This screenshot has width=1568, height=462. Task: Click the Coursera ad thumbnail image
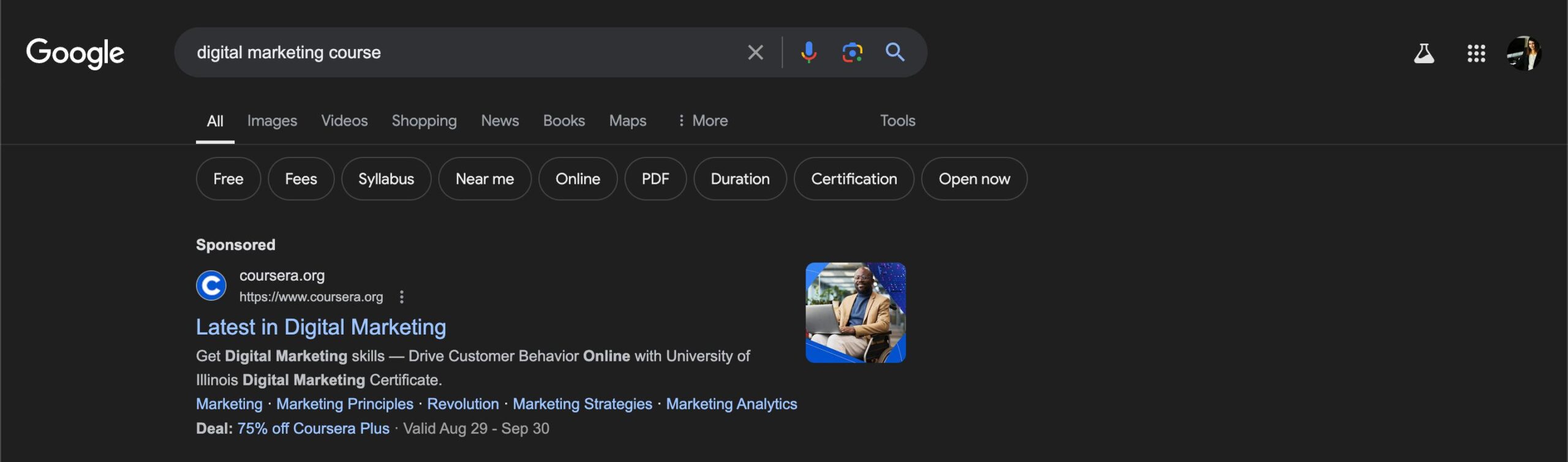[856, 312]
